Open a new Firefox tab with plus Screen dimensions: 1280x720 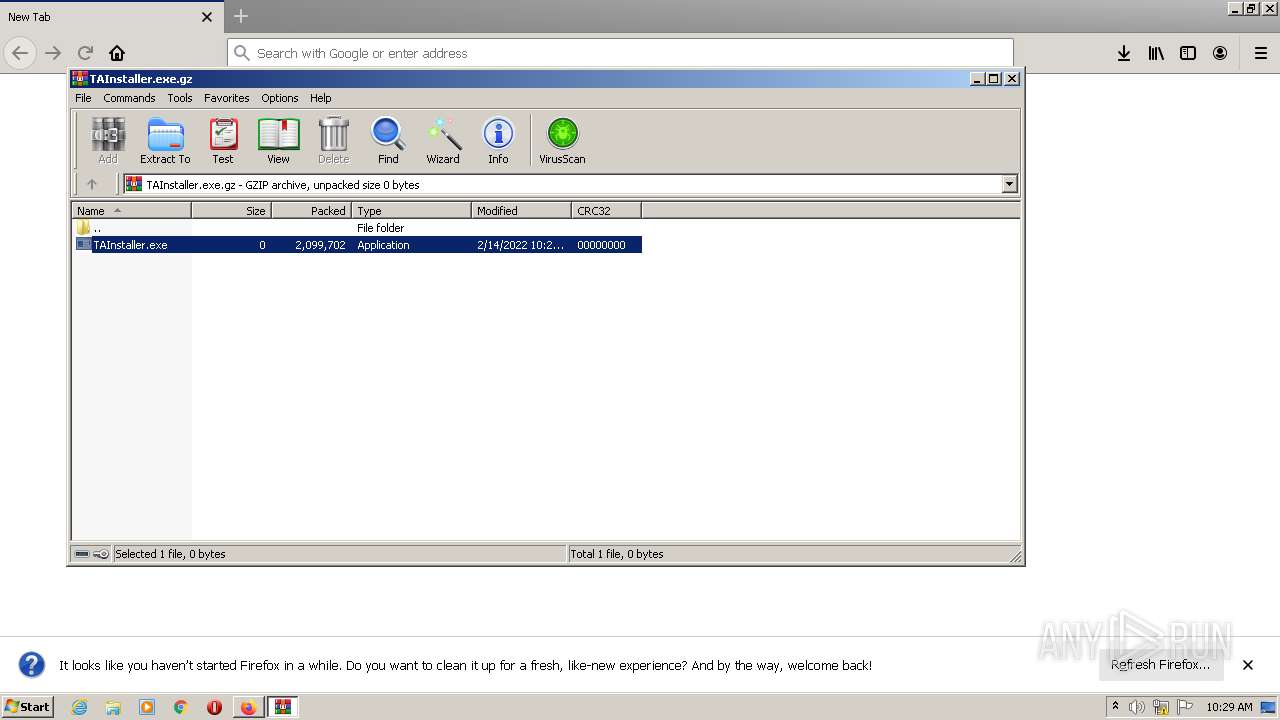pyautogui.click(x=240, y=16)
